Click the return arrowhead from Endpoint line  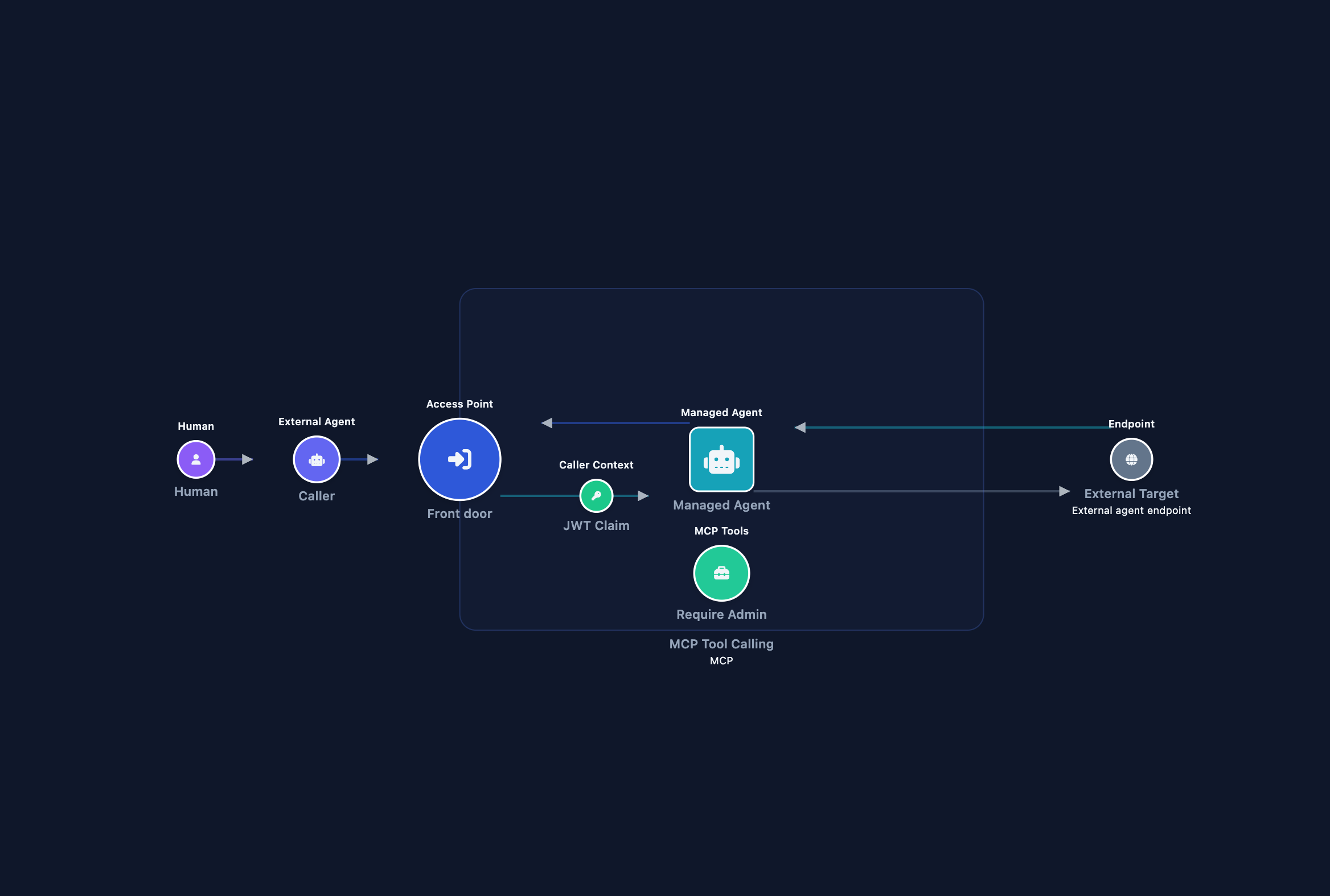800,427
